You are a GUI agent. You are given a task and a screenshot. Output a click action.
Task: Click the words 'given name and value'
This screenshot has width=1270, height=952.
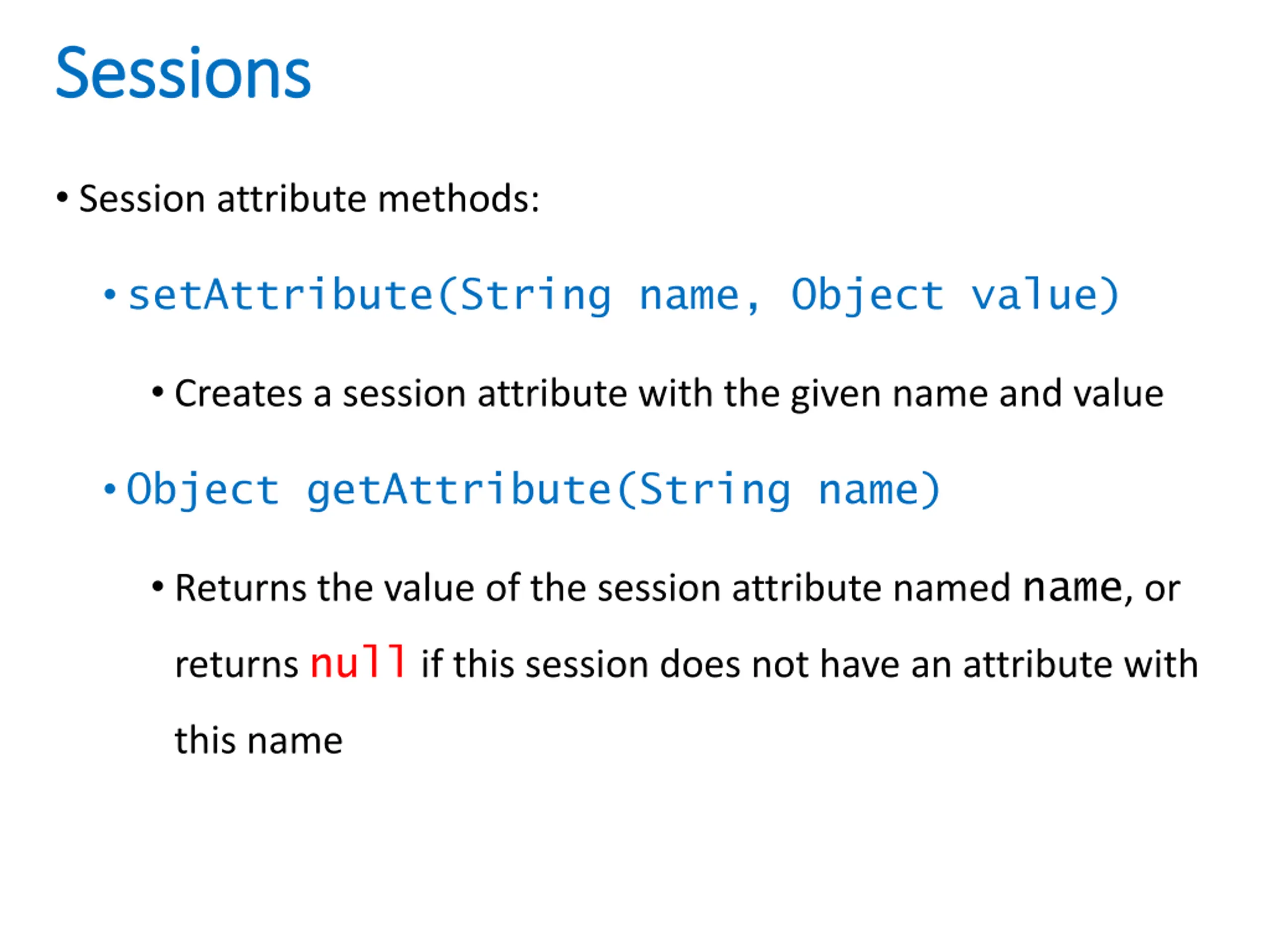click(977, 394)
